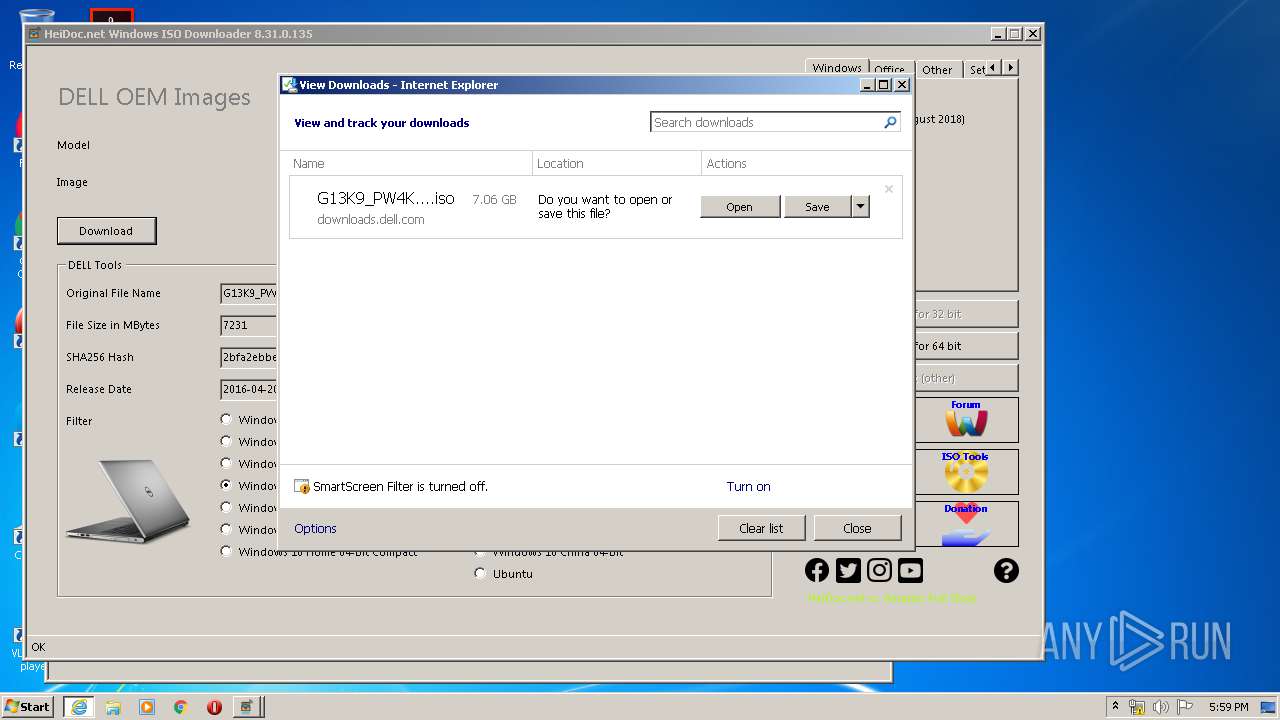
Task: Select the first Windows filter radio button
Action: point(226,420)
